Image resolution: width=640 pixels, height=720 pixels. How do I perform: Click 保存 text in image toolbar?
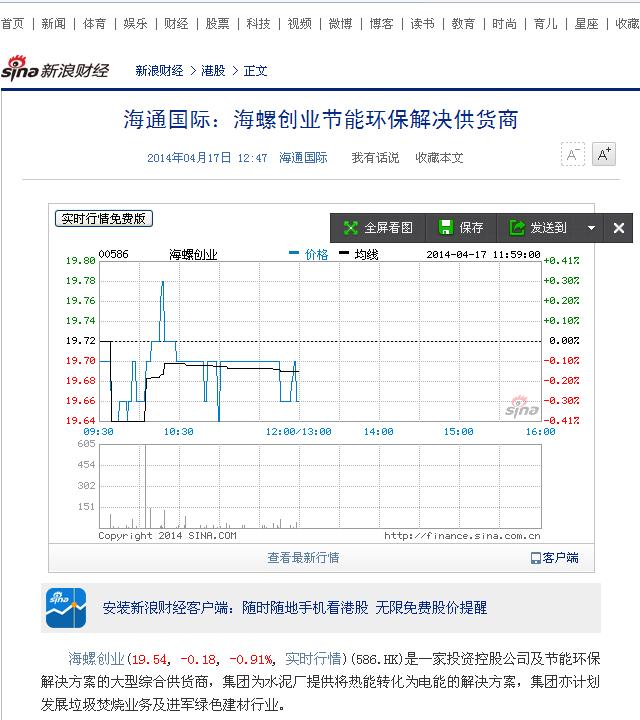coord(472,228)
